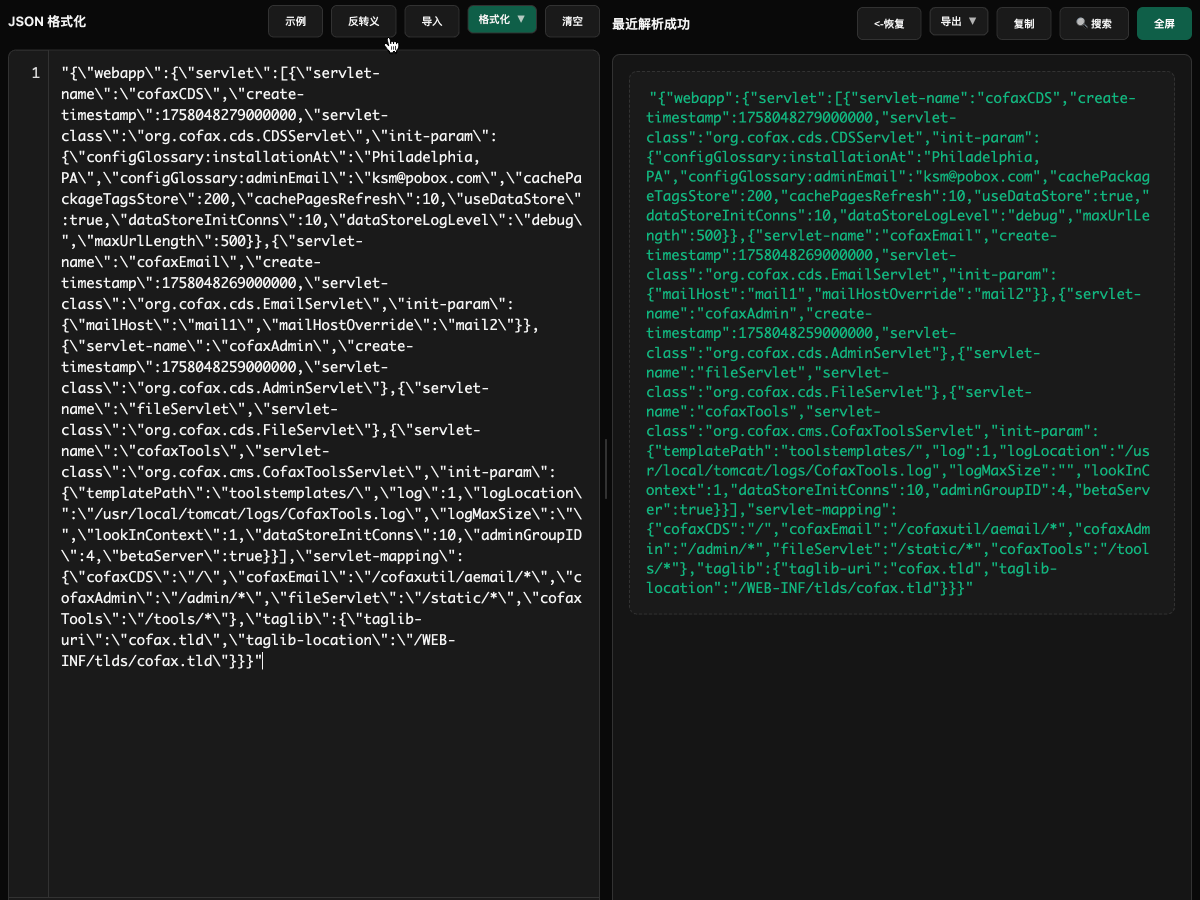Clear the editor with the 清空 button
The width and height of the screenshot is (1200, 900).
(x=572, y=21)
